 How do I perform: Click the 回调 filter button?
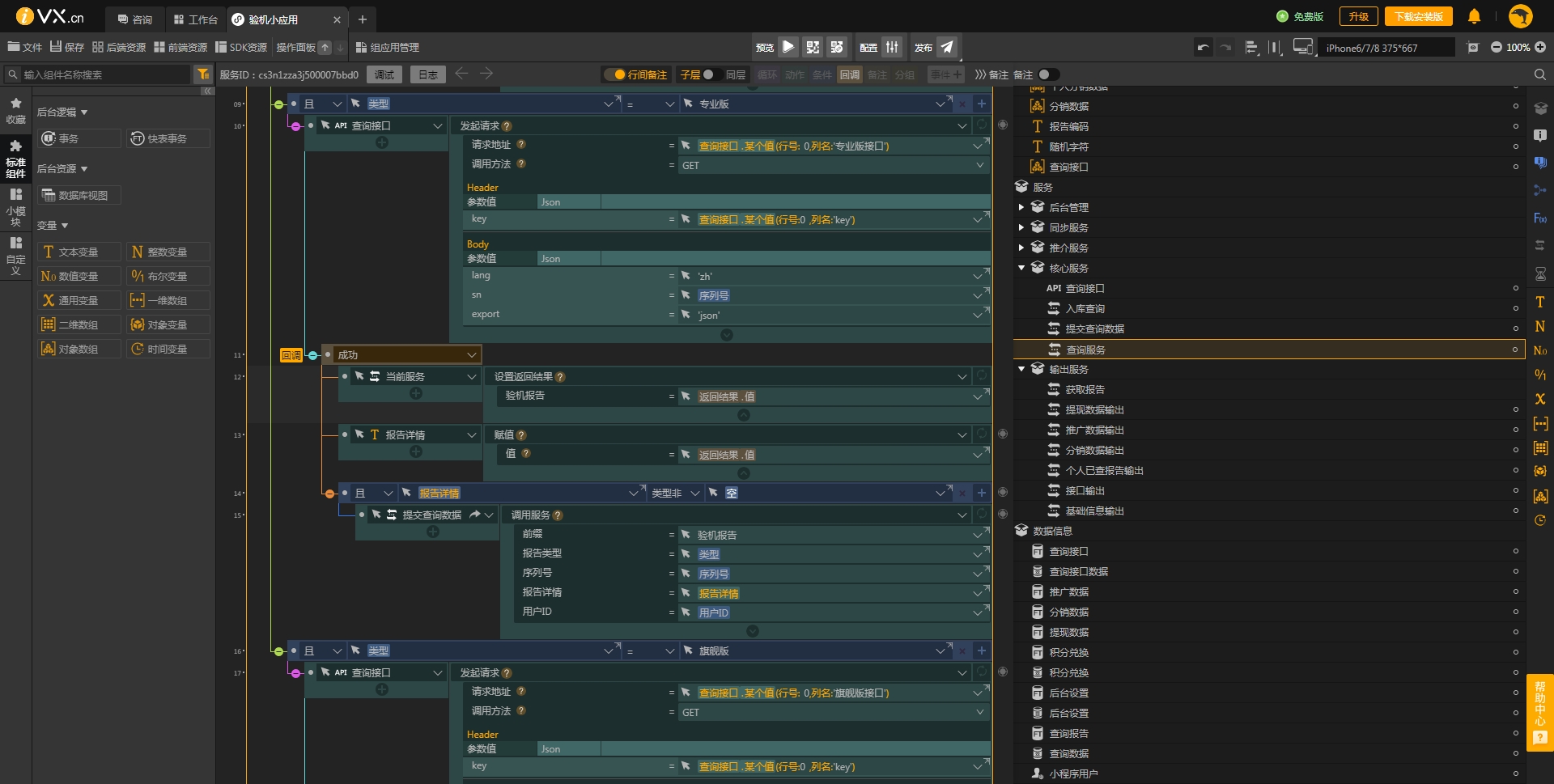click(x=850, y=74)
